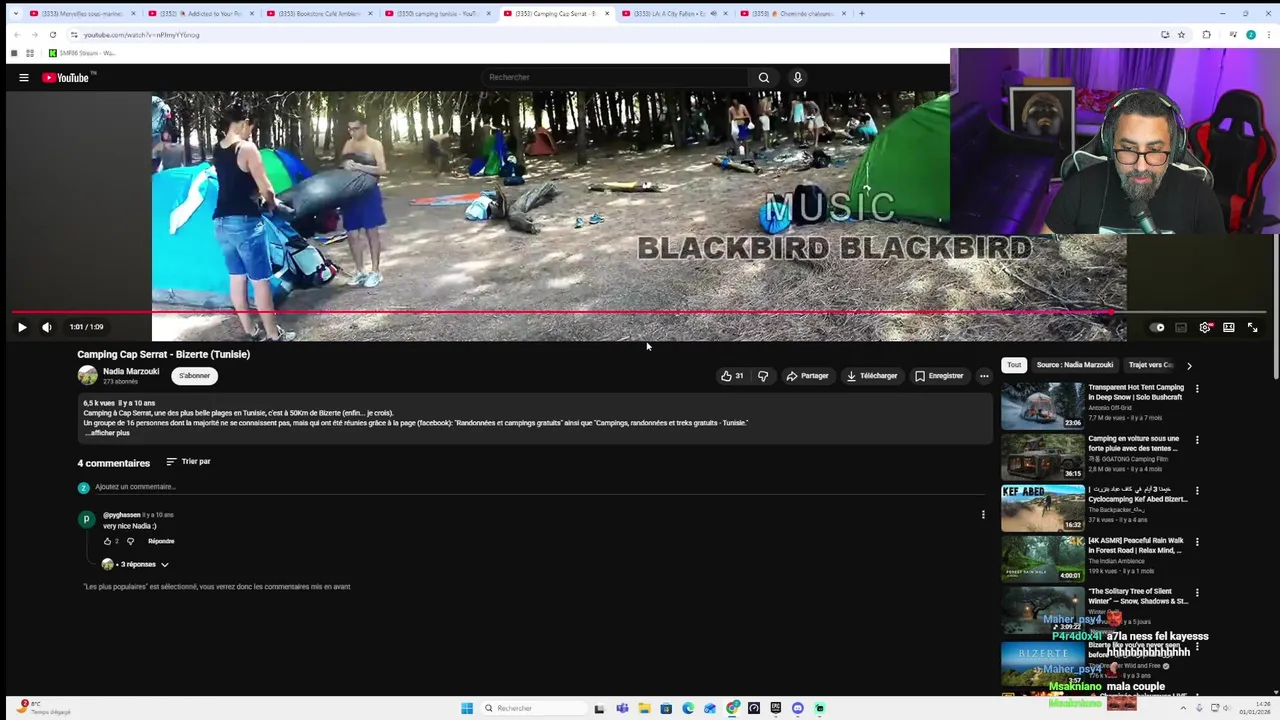This screenshot has width=1280, height=720.
Task: Open options for Transparent Hot Tent Camping video
Action: click(1197, 389)
